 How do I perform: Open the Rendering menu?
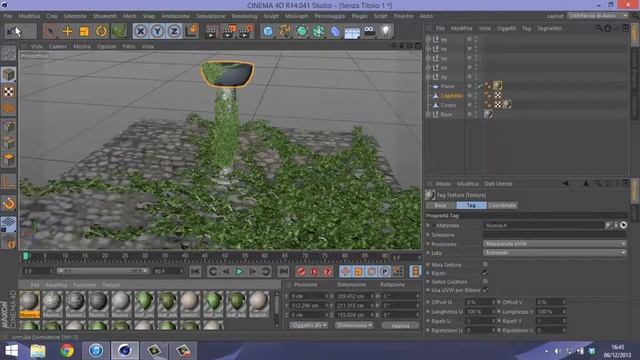point(244,16)
